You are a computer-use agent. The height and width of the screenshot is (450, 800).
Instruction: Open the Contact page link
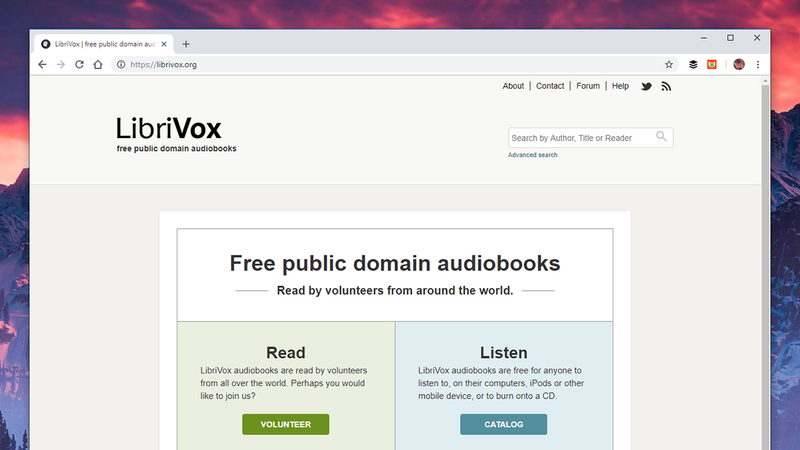[x=550, y=86]
